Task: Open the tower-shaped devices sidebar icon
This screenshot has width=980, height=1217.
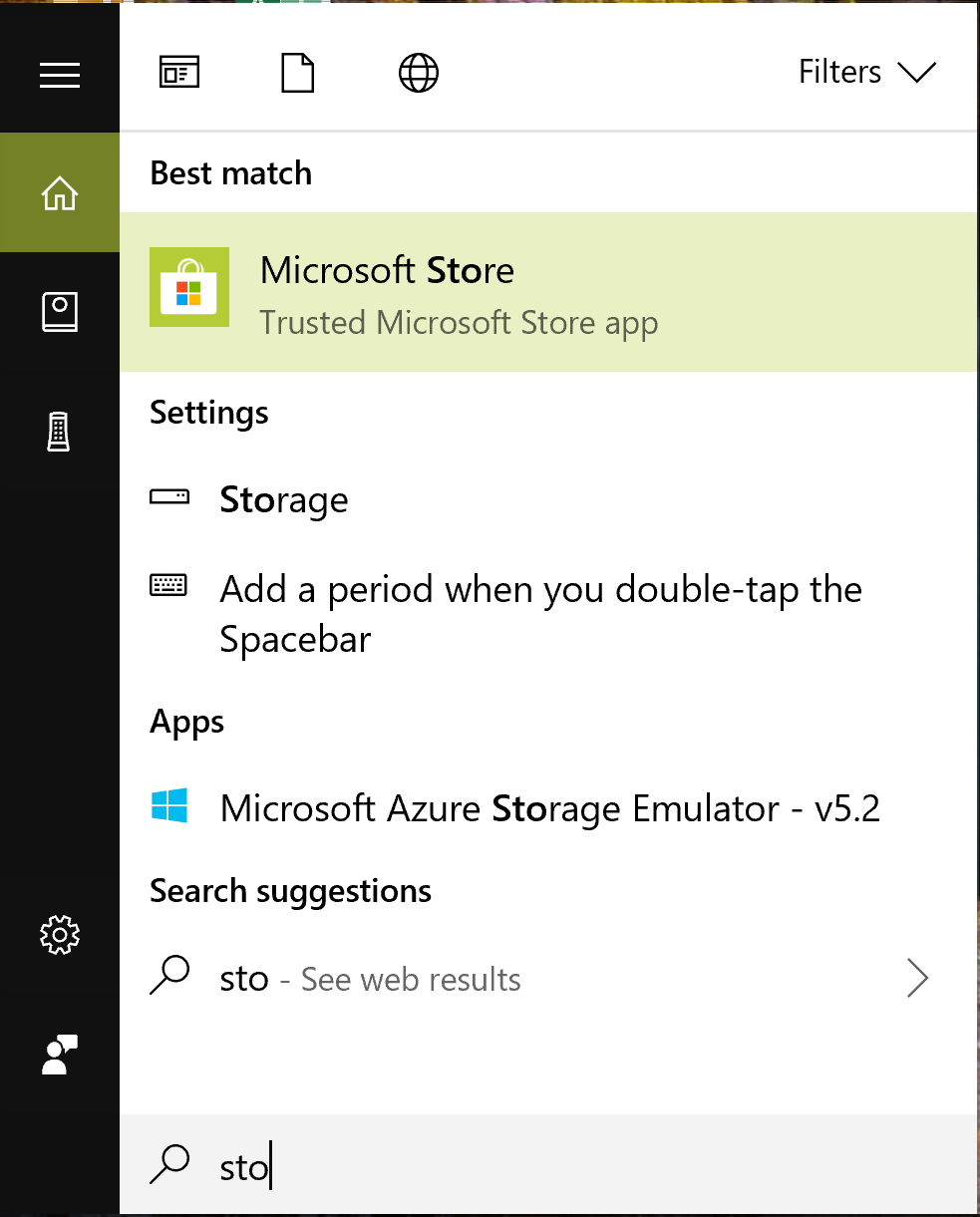Action: 60,432
